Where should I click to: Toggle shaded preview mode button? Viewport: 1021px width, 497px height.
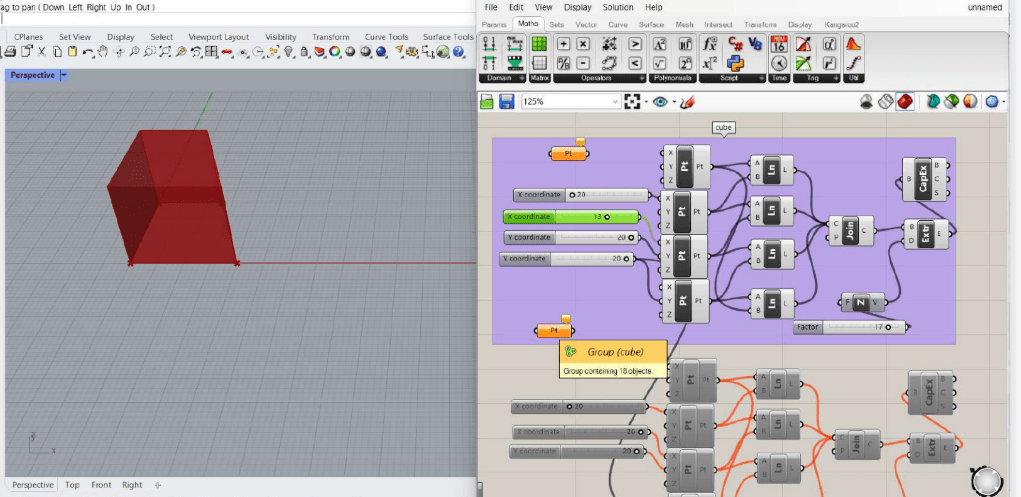pyautogui.click(x=905, y=102)
